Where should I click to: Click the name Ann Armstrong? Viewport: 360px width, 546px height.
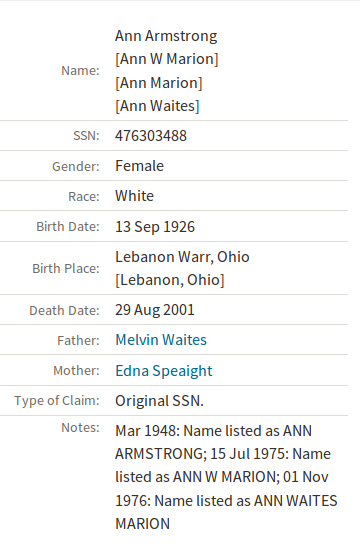pos(166,36)
